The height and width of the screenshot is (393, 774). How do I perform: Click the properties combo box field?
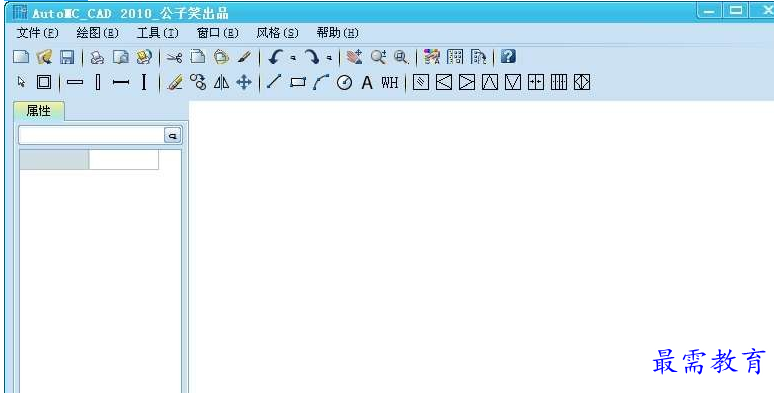[92, 135]
